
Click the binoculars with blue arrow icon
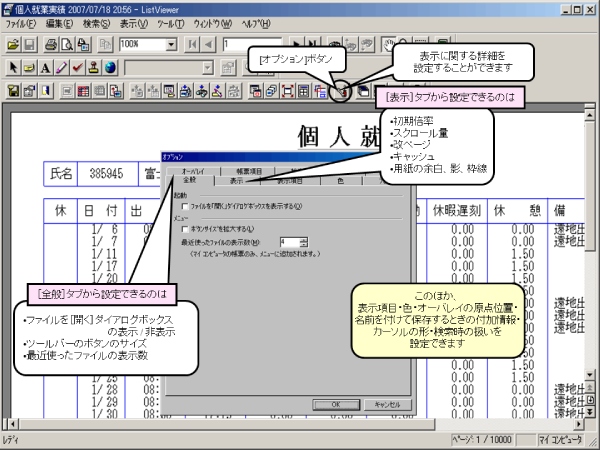tap(202, 91)
